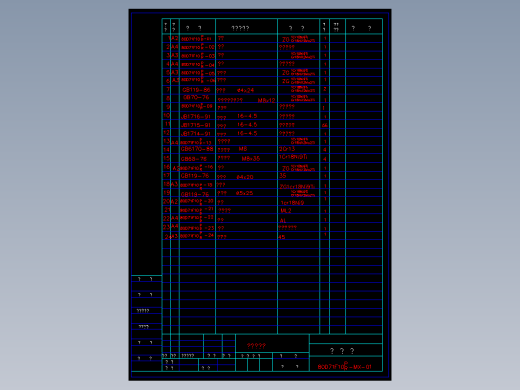Click the Φ4x20 dimension in row 17
The height and width of the screenshot is (390, 520).
[x=245, y=177]
